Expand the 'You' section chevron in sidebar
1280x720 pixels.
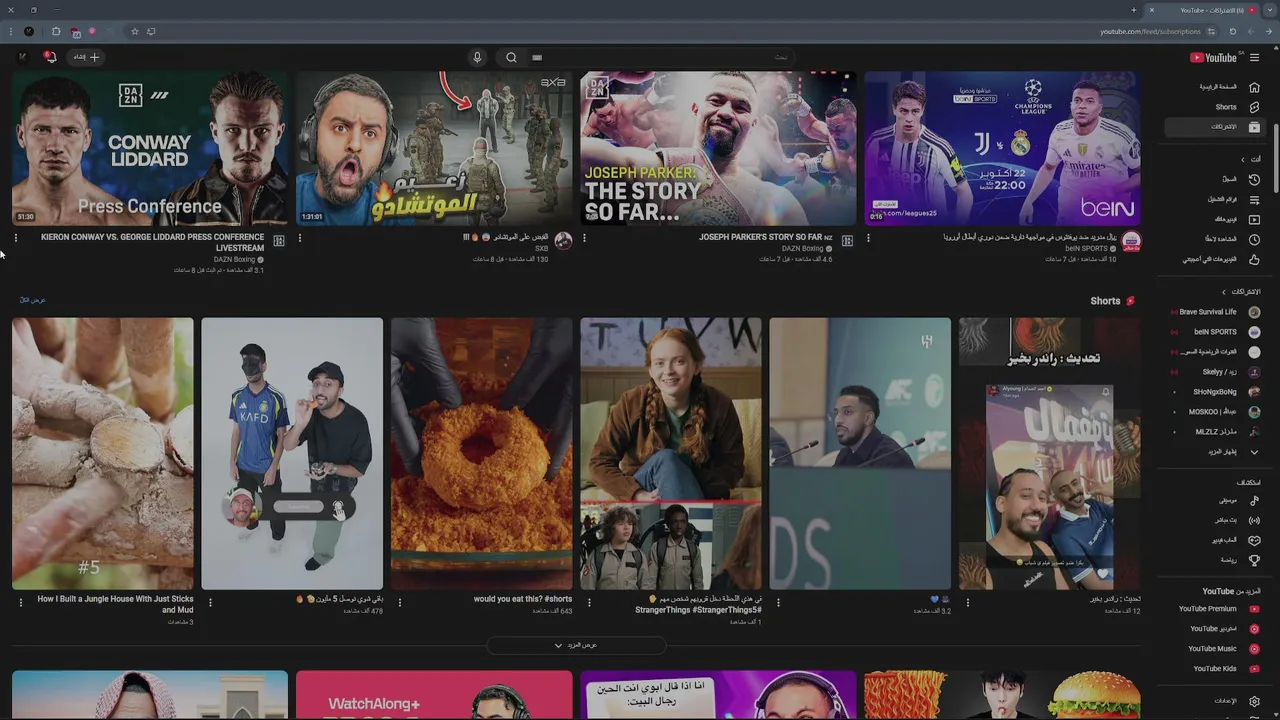(1243, 159)
